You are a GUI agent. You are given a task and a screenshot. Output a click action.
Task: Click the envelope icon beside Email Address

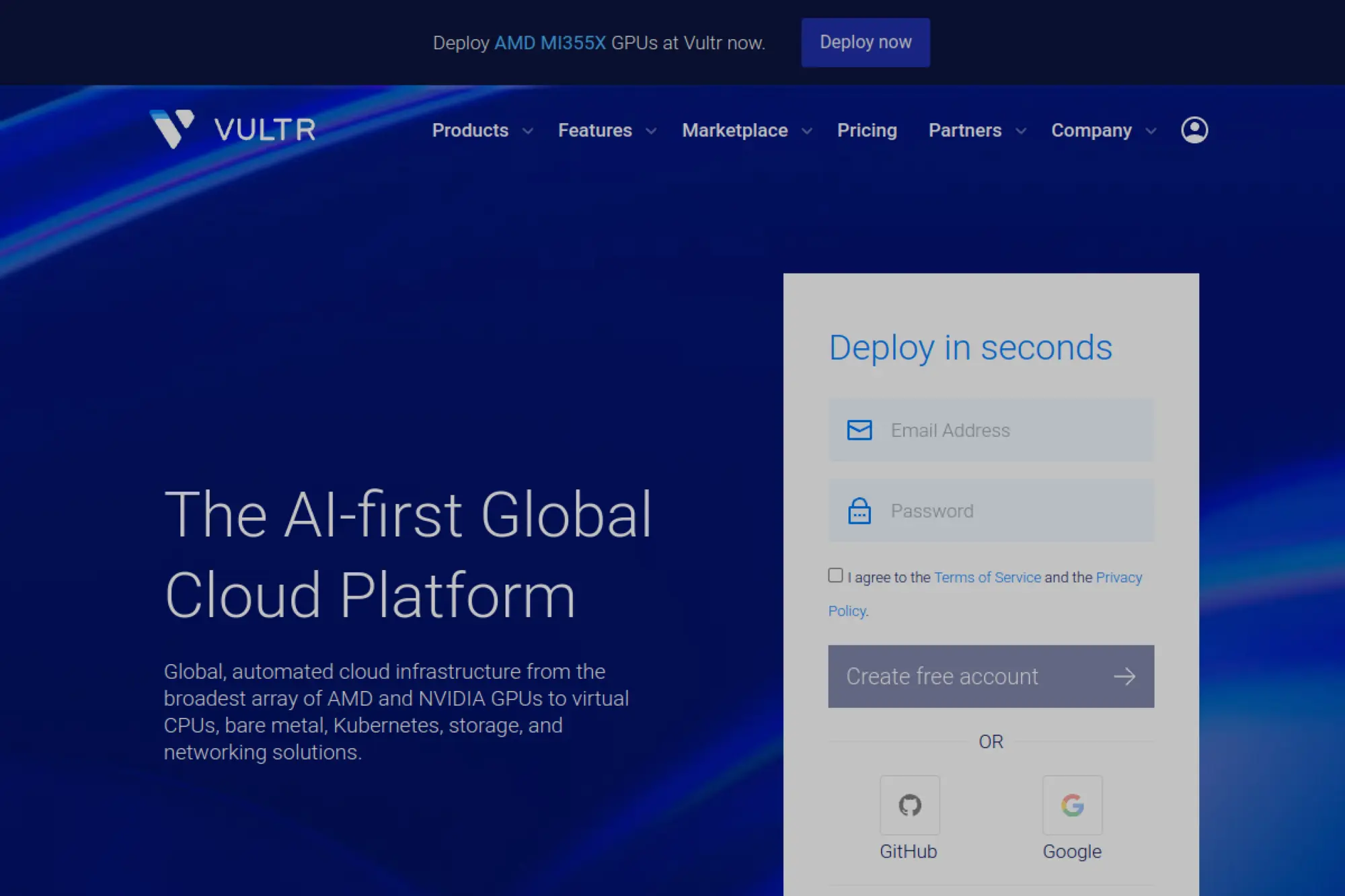[859, 430]
